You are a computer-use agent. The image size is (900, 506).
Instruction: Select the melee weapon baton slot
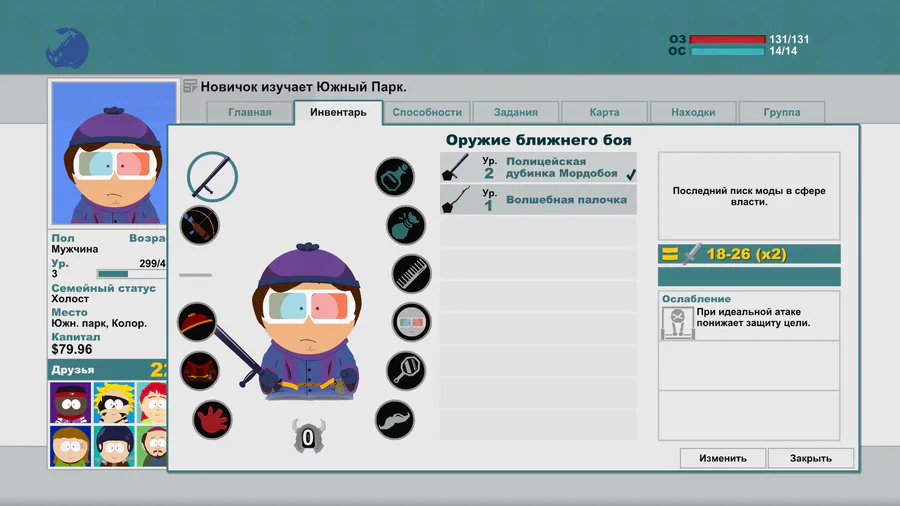pyautogui.click(x=212, y=176)
